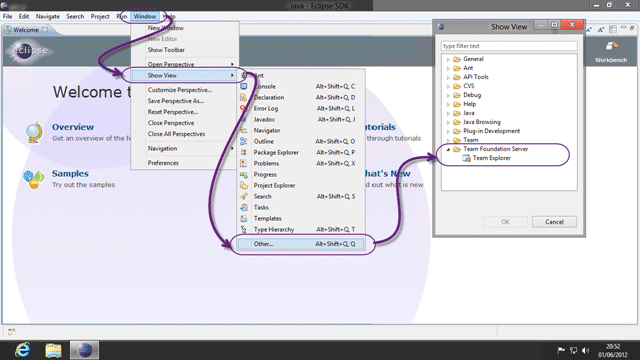The height and width of the screenshot is (360, 640).
Task: Choose Javadoc from Show View menu
Action: tap(264, 119)
